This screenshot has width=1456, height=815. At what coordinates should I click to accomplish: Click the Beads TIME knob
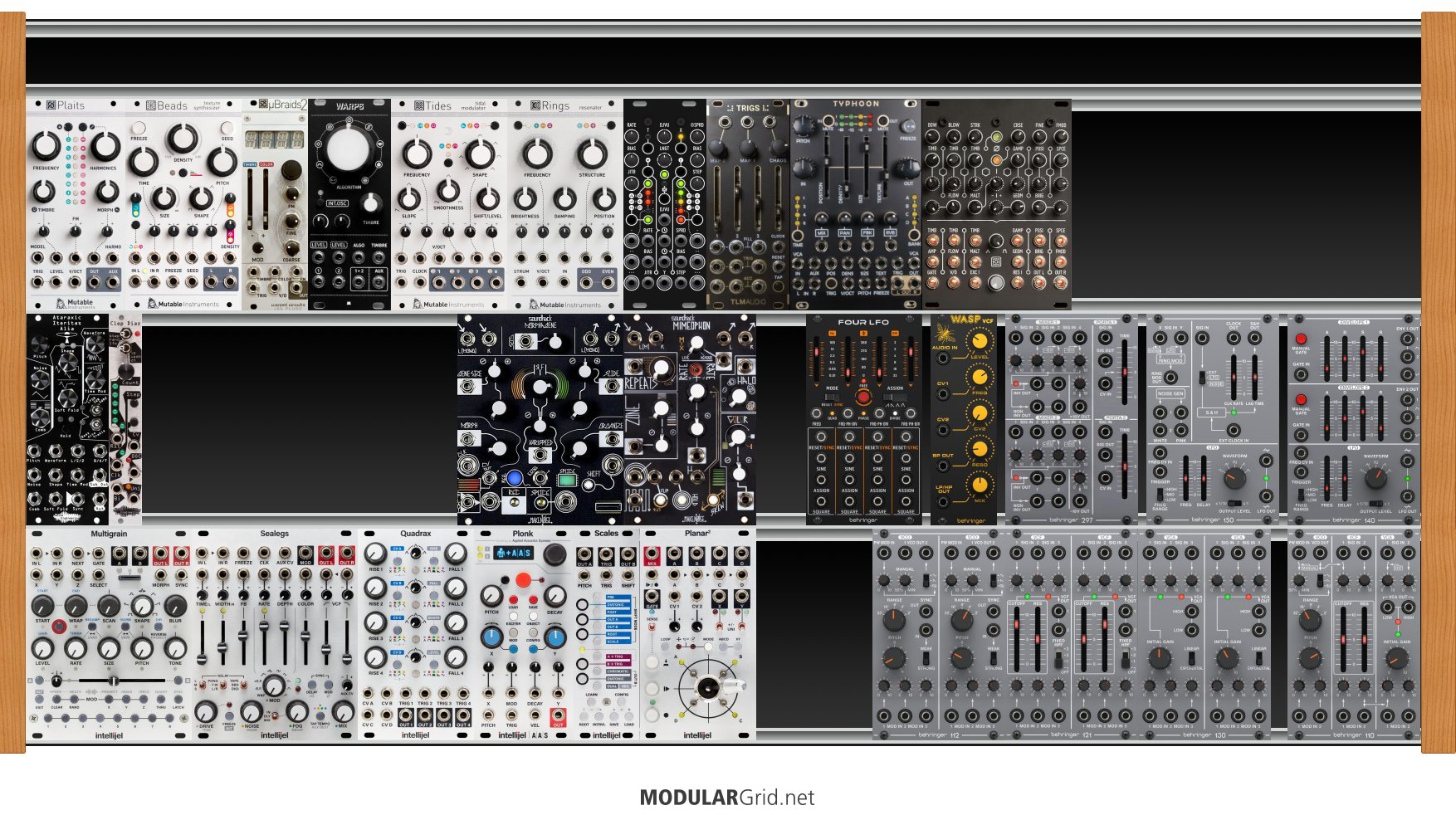(144, 162)
